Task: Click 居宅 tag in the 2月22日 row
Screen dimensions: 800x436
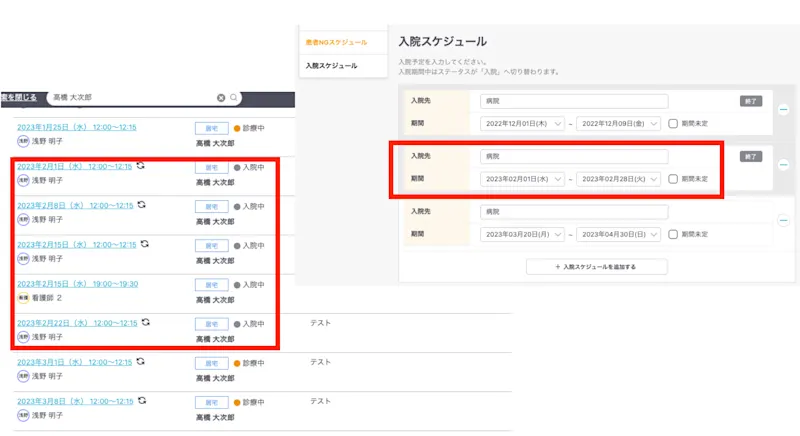Action: [212, 324]
